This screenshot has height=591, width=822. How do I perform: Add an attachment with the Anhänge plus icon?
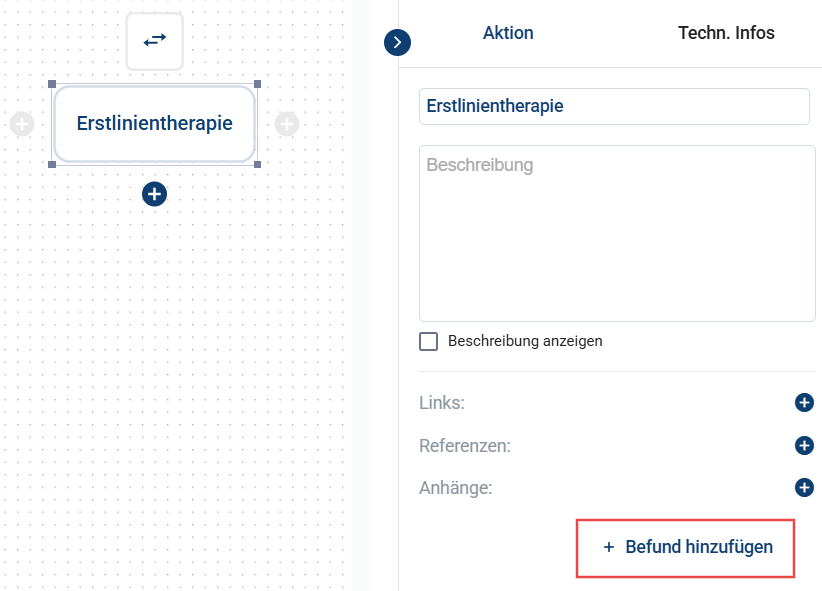coord(804,488)
